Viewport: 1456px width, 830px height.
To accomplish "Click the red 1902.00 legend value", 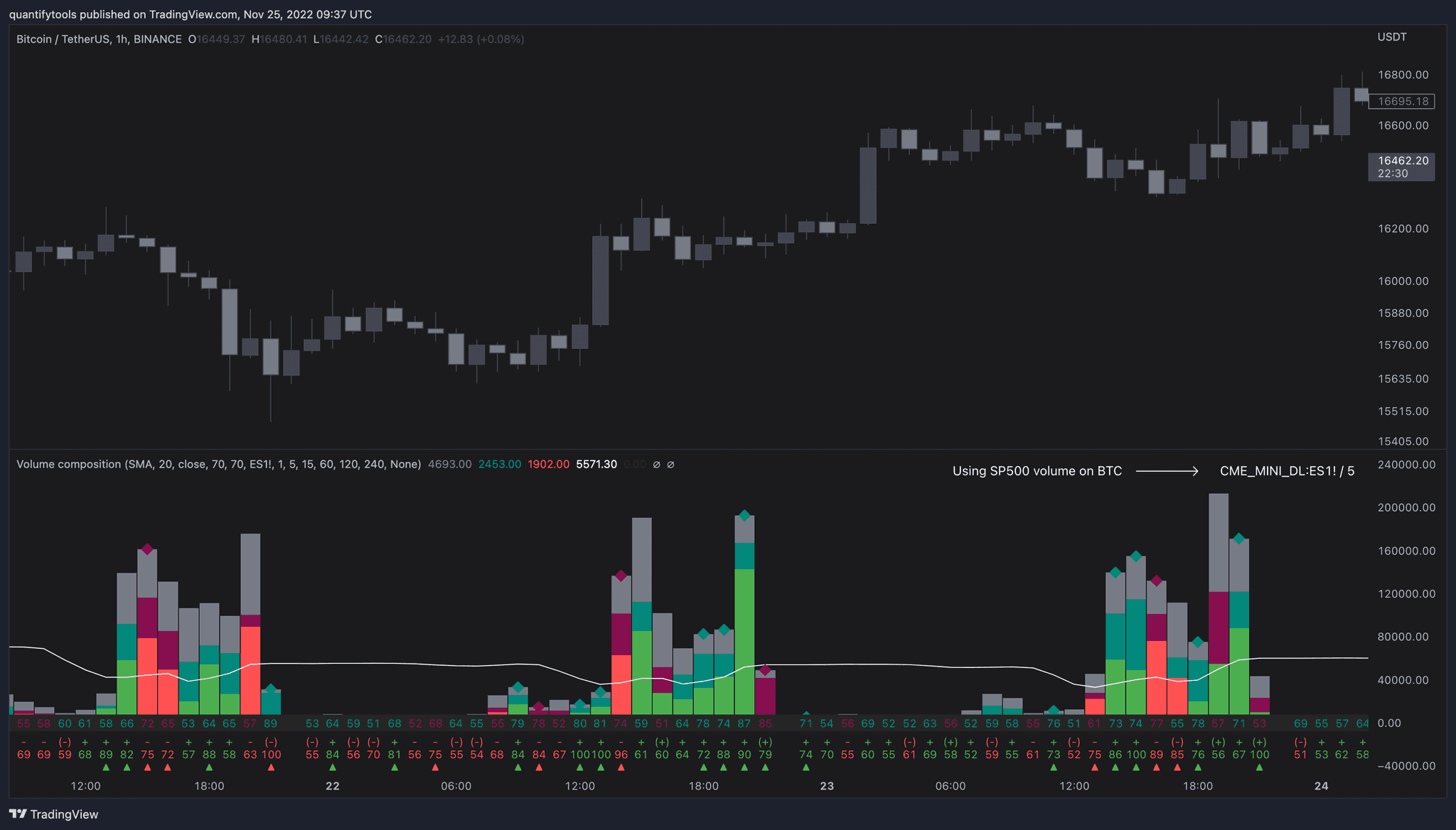I will [548, 465].
